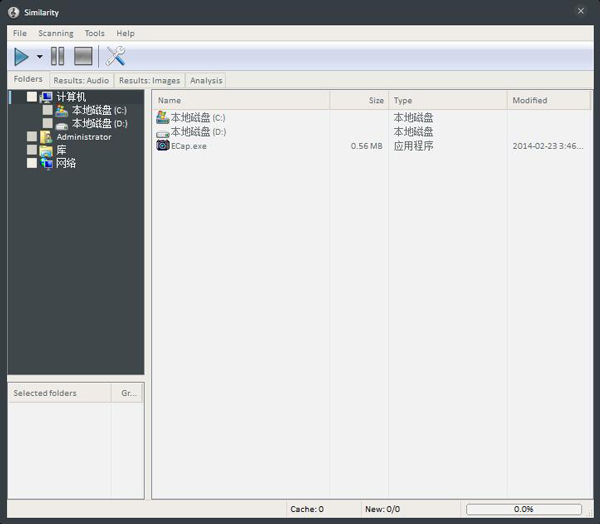The width and height of the screenshot is (600, 524).
Task: Click the 2014-02-23 modified date cell
Action: tap(548, 146)
